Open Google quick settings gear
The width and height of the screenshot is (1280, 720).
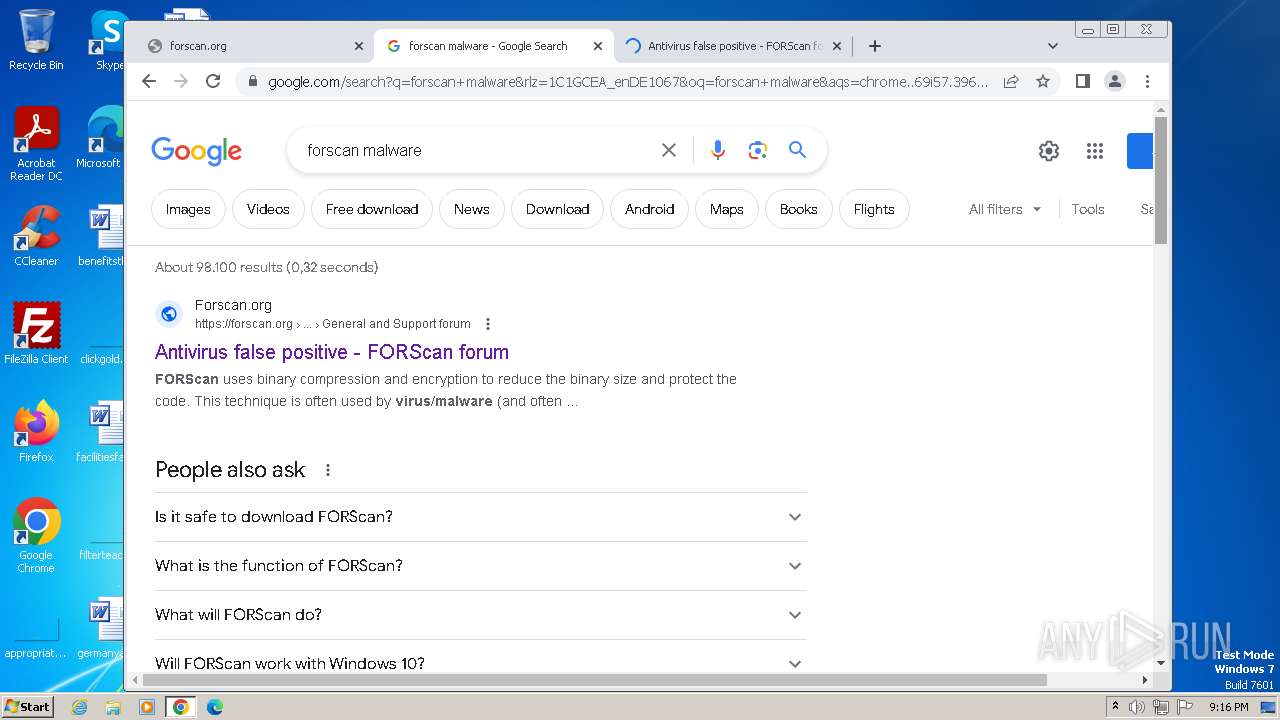1048,151
